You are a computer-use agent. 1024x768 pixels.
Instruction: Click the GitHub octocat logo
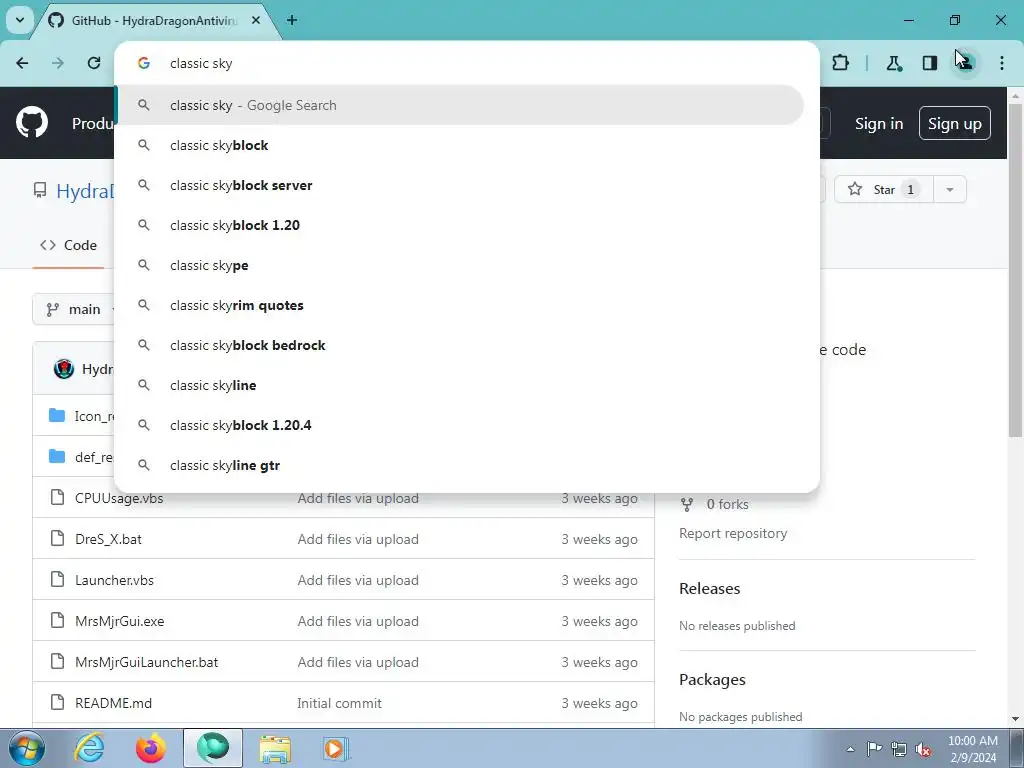[x=32, y=123]
